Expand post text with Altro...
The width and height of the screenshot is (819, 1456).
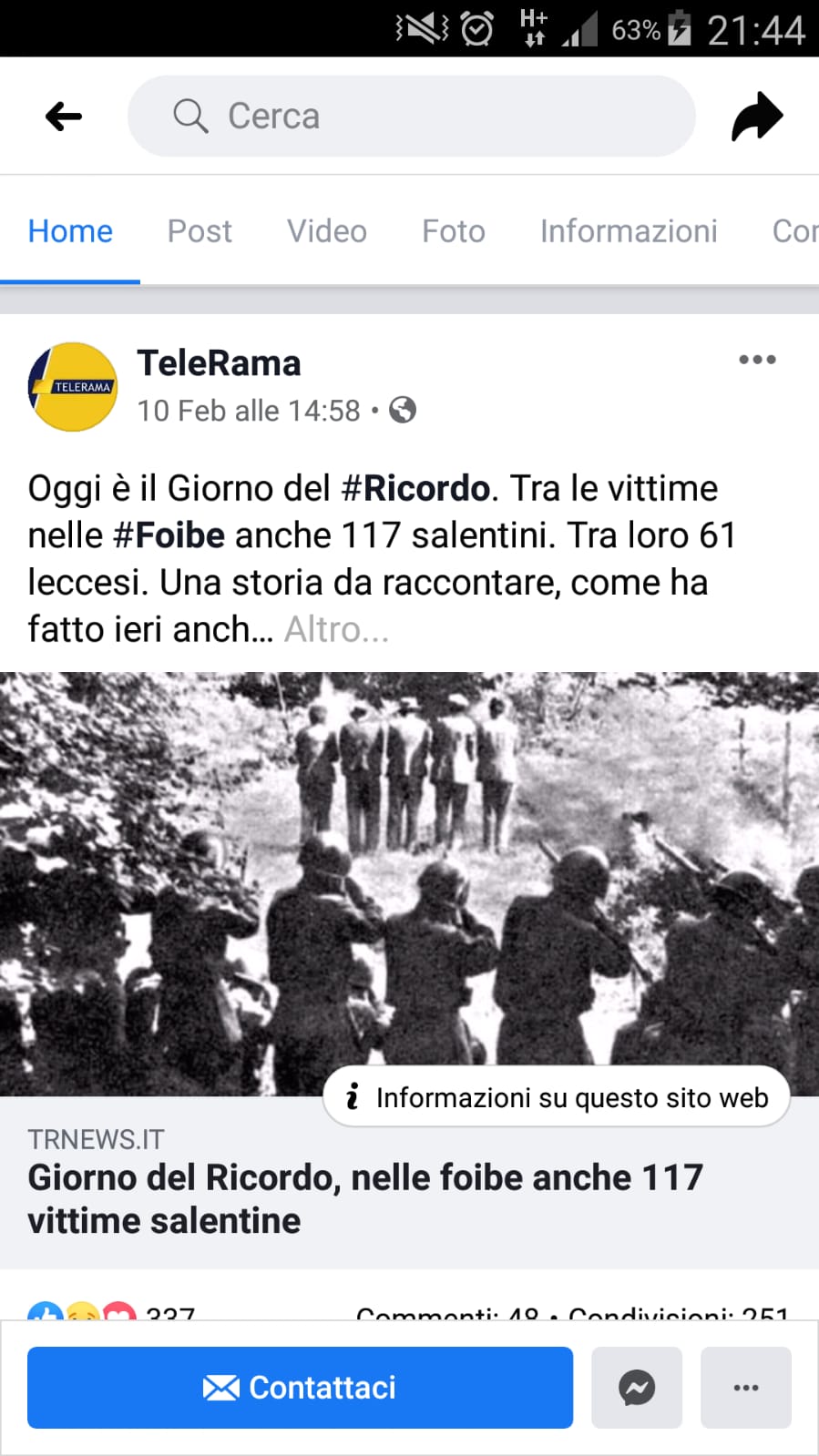click(336, 629)
